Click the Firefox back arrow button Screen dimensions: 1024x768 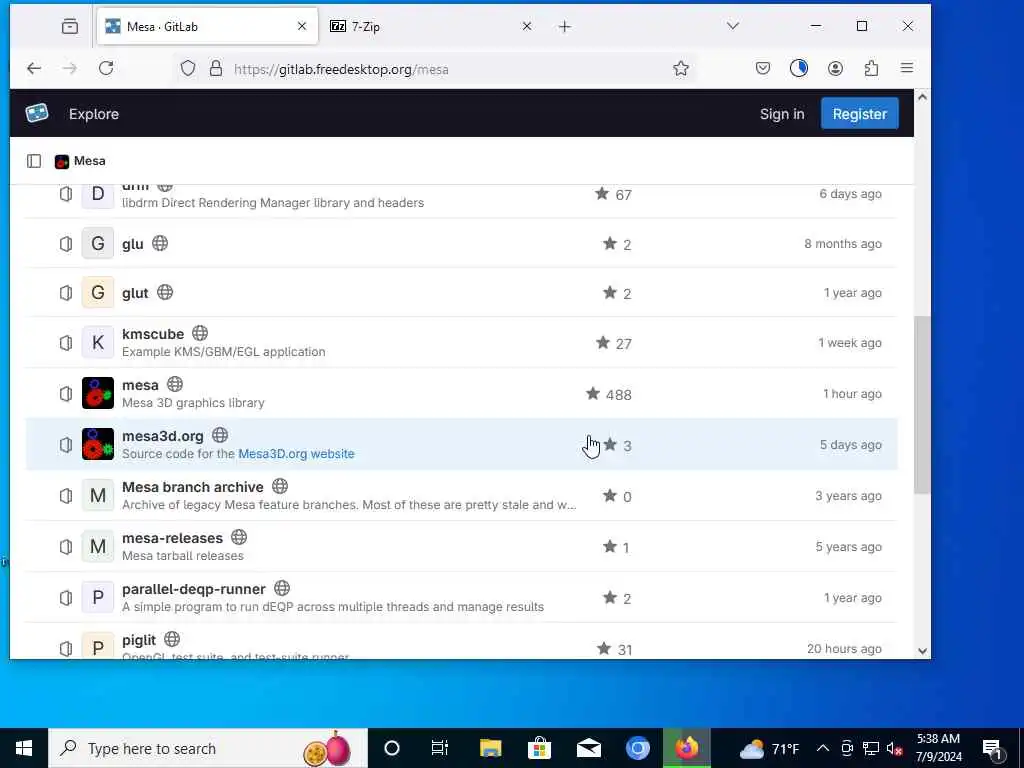34,68
